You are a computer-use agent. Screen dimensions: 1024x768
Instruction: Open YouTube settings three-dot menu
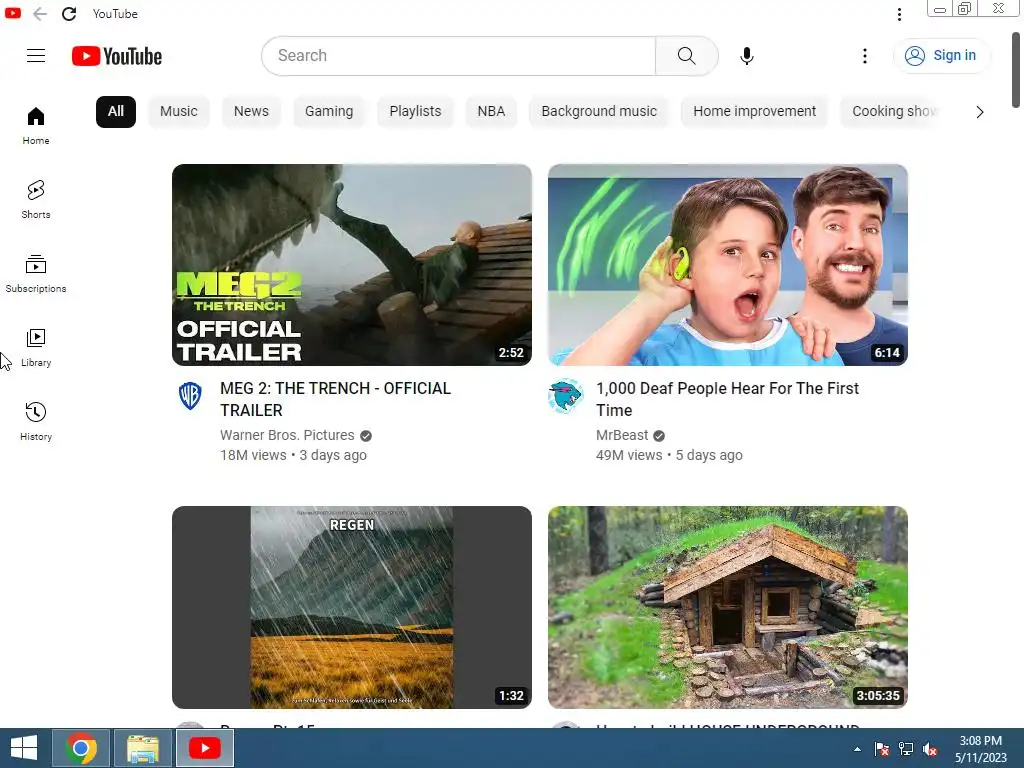point(865,56)
